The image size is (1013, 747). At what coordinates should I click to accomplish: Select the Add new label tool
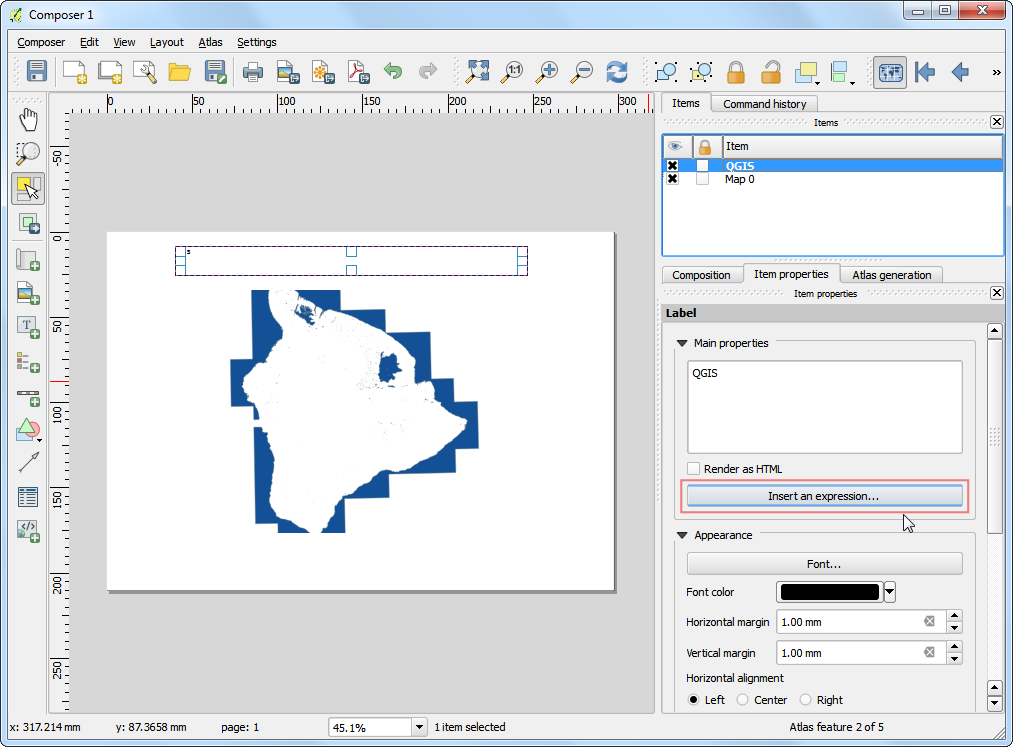tap(28, 326)
